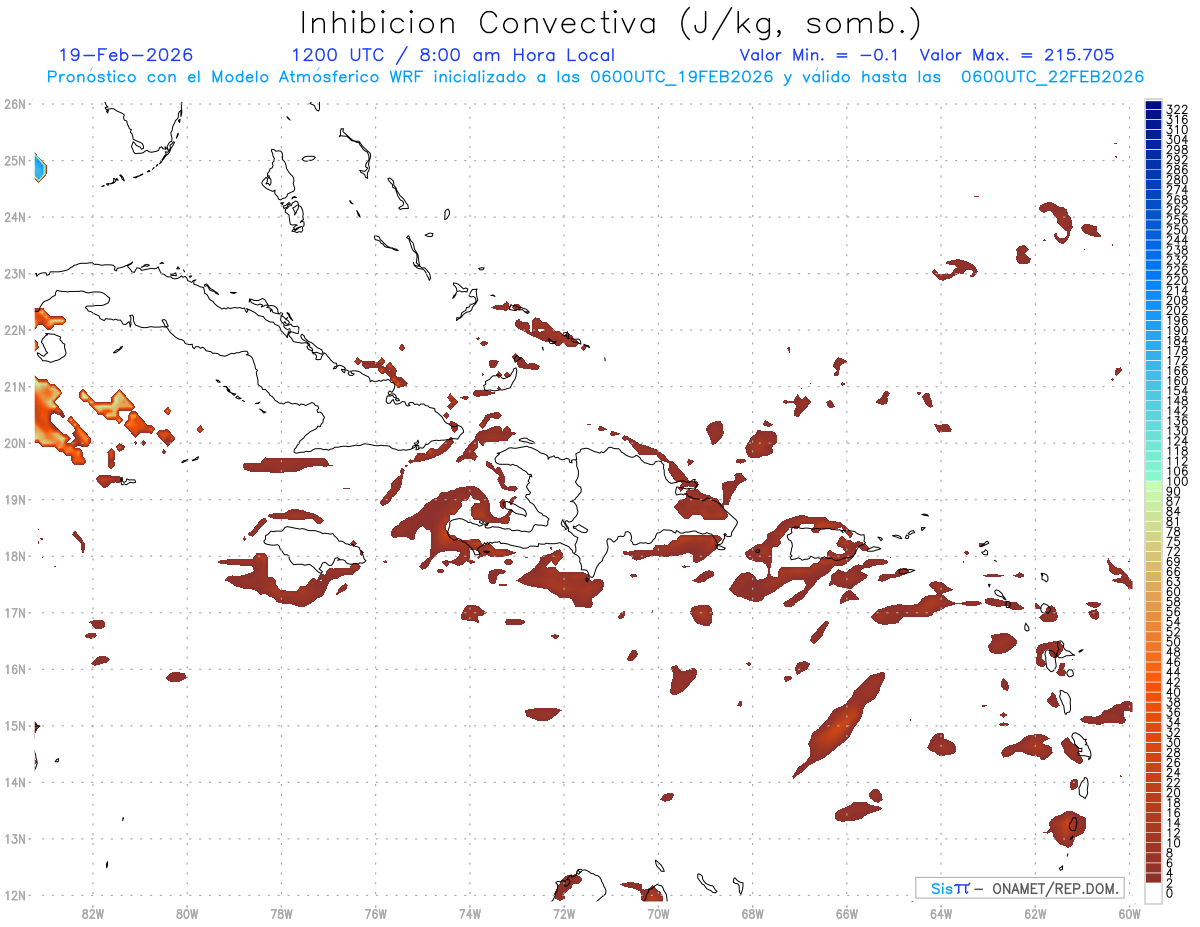Click the "322" color scale value

[1177, 108]
